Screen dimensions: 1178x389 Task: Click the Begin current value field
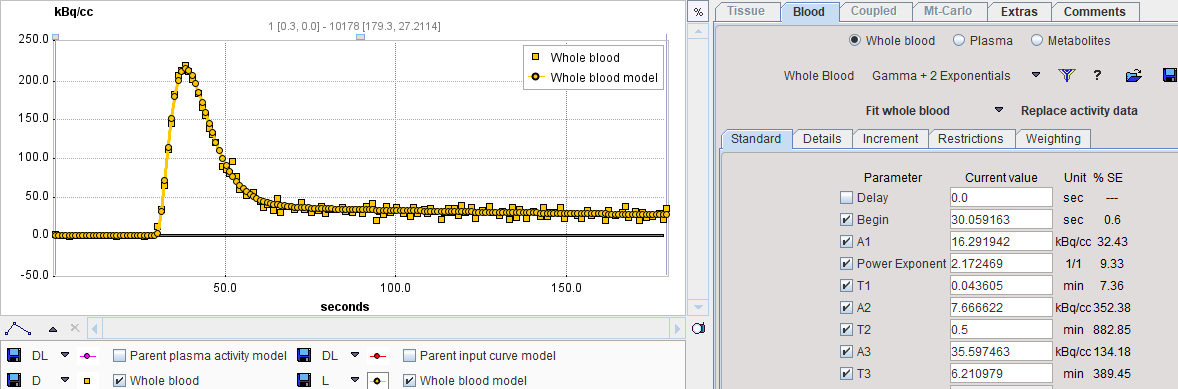pos(1001,220)
